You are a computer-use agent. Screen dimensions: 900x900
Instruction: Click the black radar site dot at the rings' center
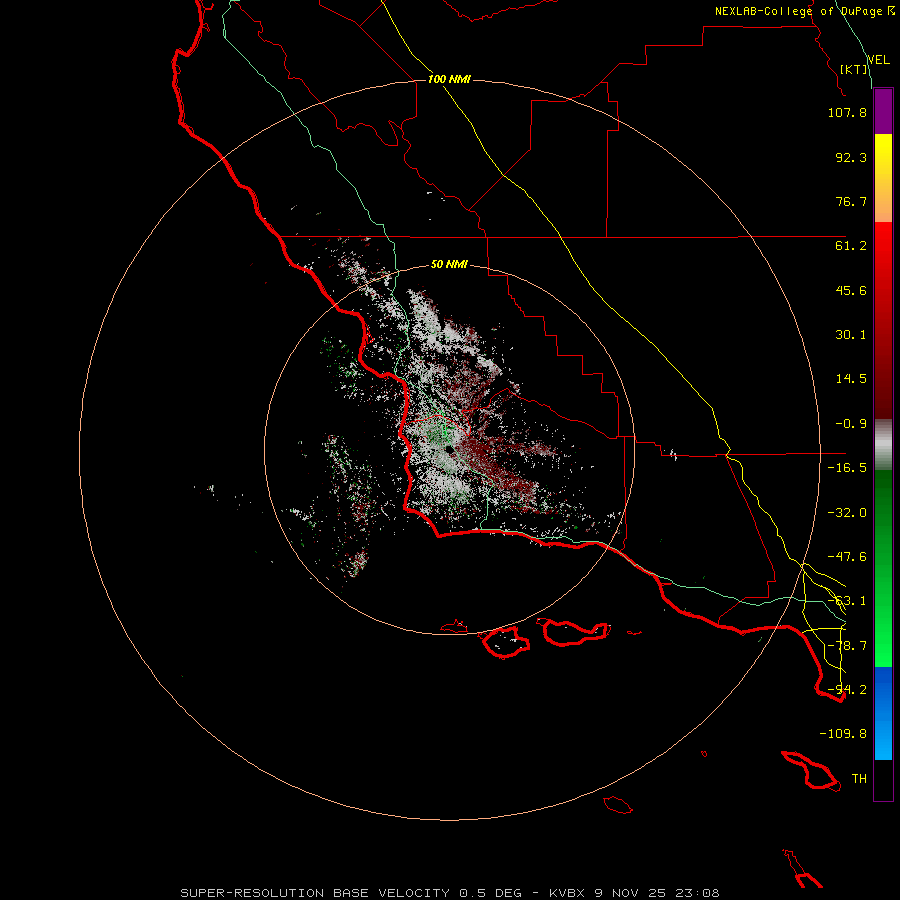[449, 449]
